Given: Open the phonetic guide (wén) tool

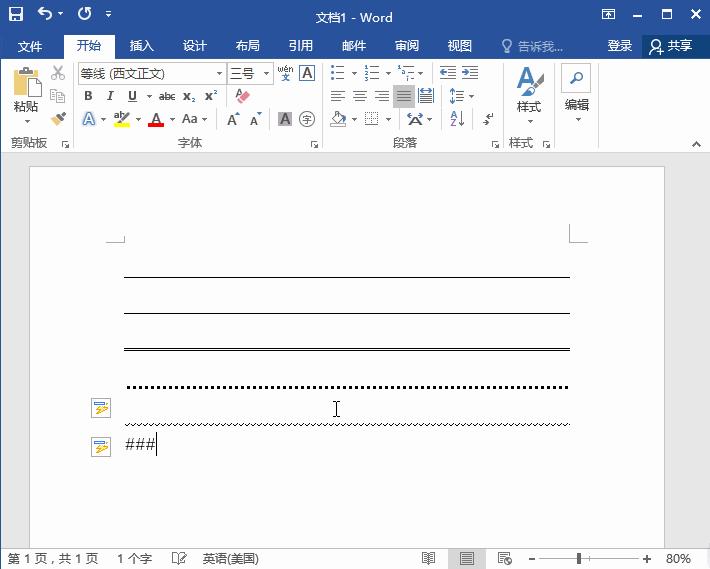Looking at the screenshot, I should (x=285, y=73).
